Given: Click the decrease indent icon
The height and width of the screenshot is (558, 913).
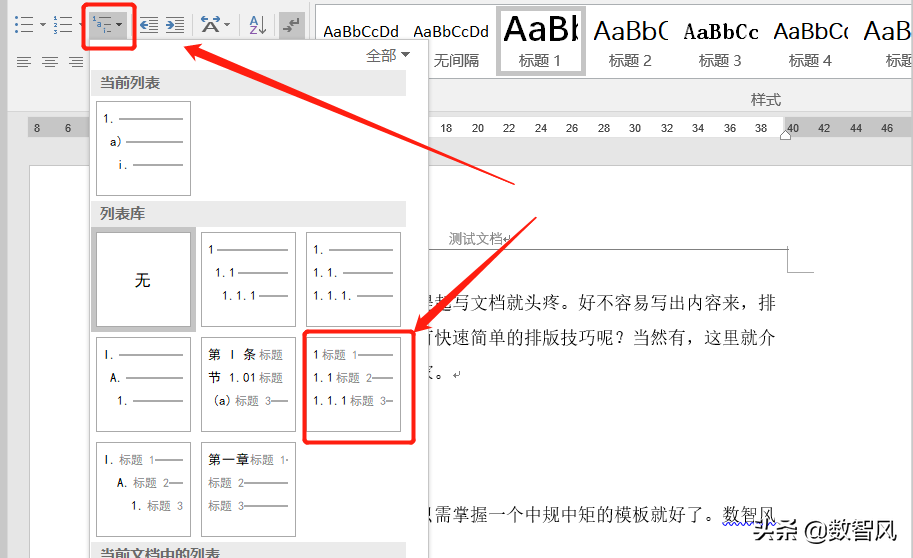Looking at the screenshot, I should tap(148, 24).
